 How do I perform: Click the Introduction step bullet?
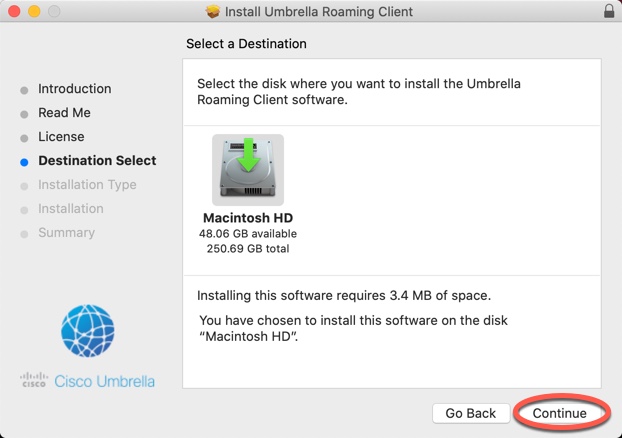pos(24,90)
